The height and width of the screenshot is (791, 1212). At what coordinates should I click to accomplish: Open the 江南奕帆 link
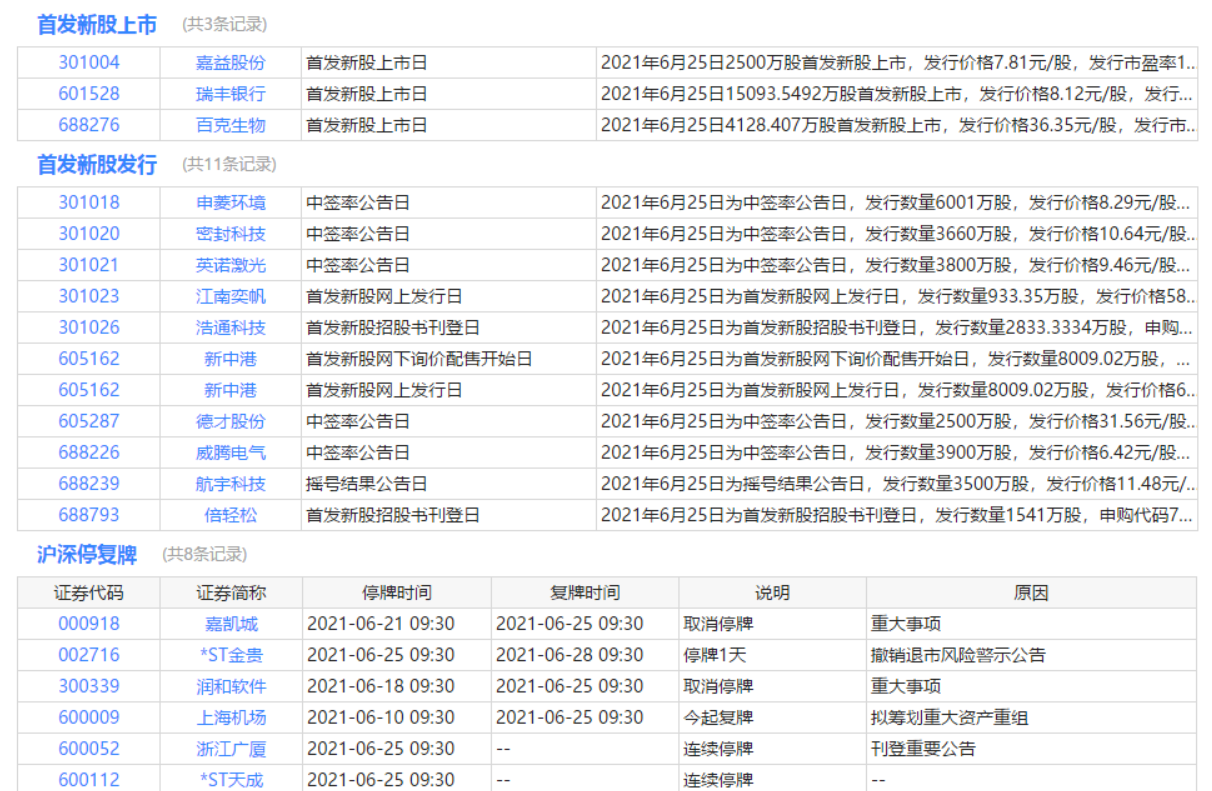tap(230, 296)
